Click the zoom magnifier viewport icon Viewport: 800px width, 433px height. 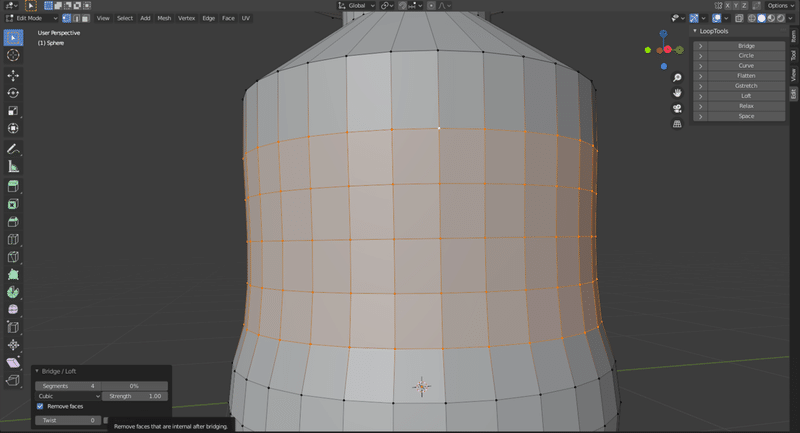[x=677, y=78]
